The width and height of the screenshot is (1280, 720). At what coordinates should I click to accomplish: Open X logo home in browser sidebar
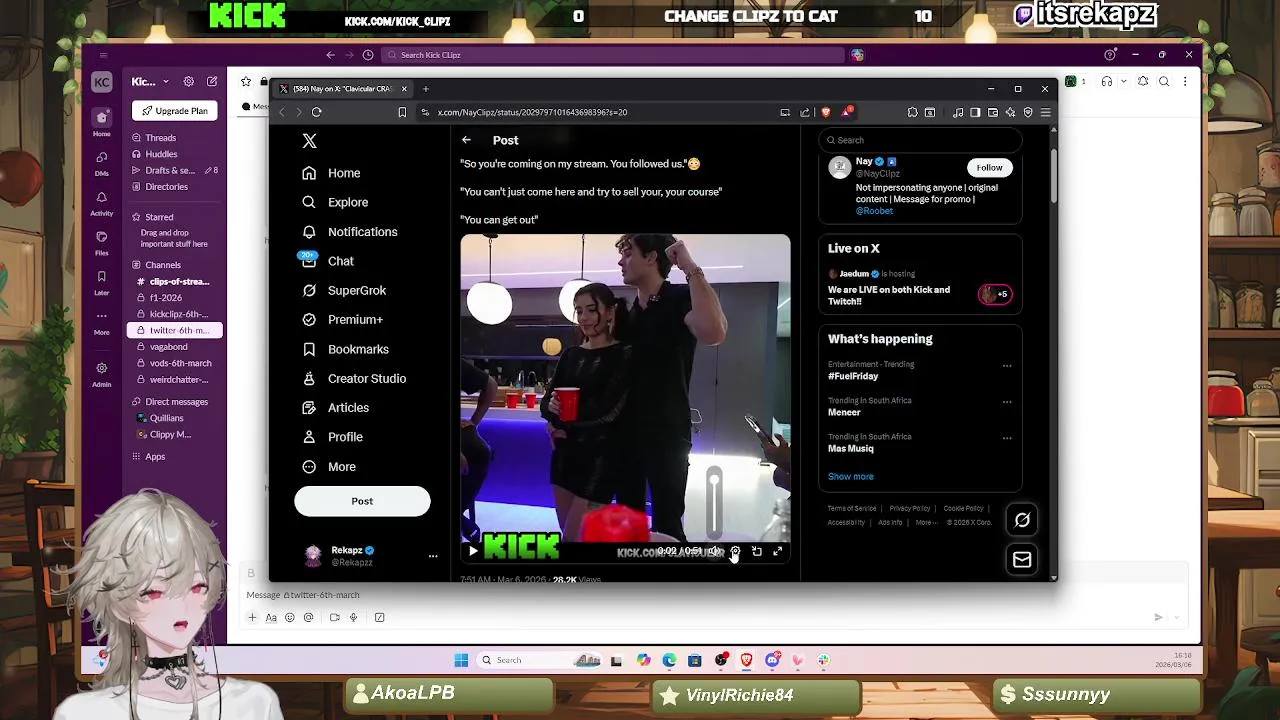point(309,141)
